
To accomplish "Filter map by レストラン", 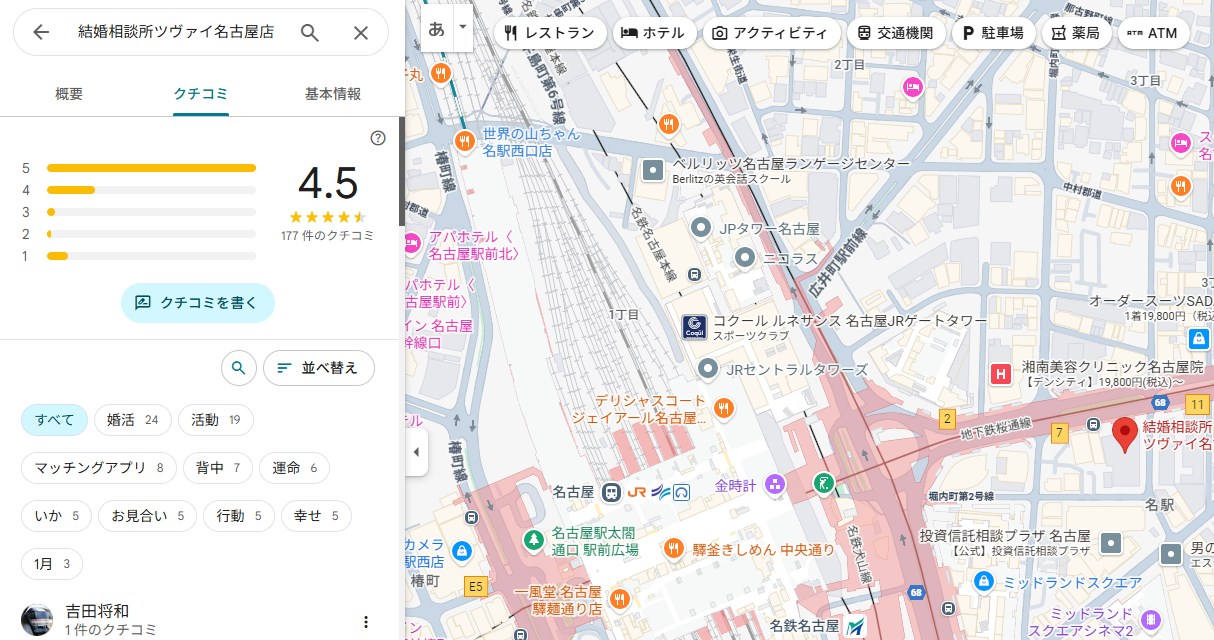I will (x=550, y=33).
